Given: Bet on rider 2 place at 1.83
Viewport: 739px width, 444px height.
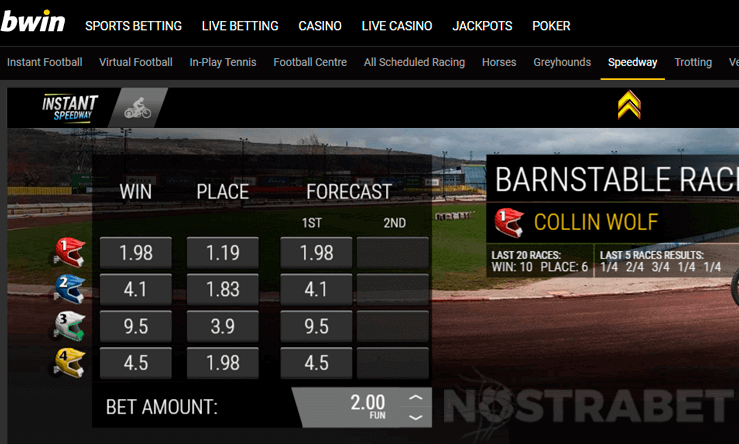Looking at the screenshot, I should (x=222, y=289).
